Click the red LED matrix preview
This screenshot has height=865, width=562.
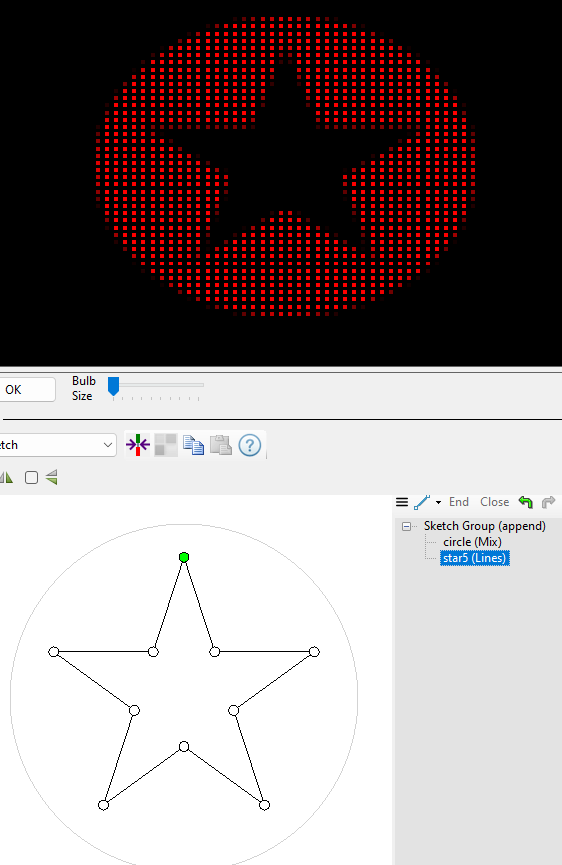(x=286, y=167)
